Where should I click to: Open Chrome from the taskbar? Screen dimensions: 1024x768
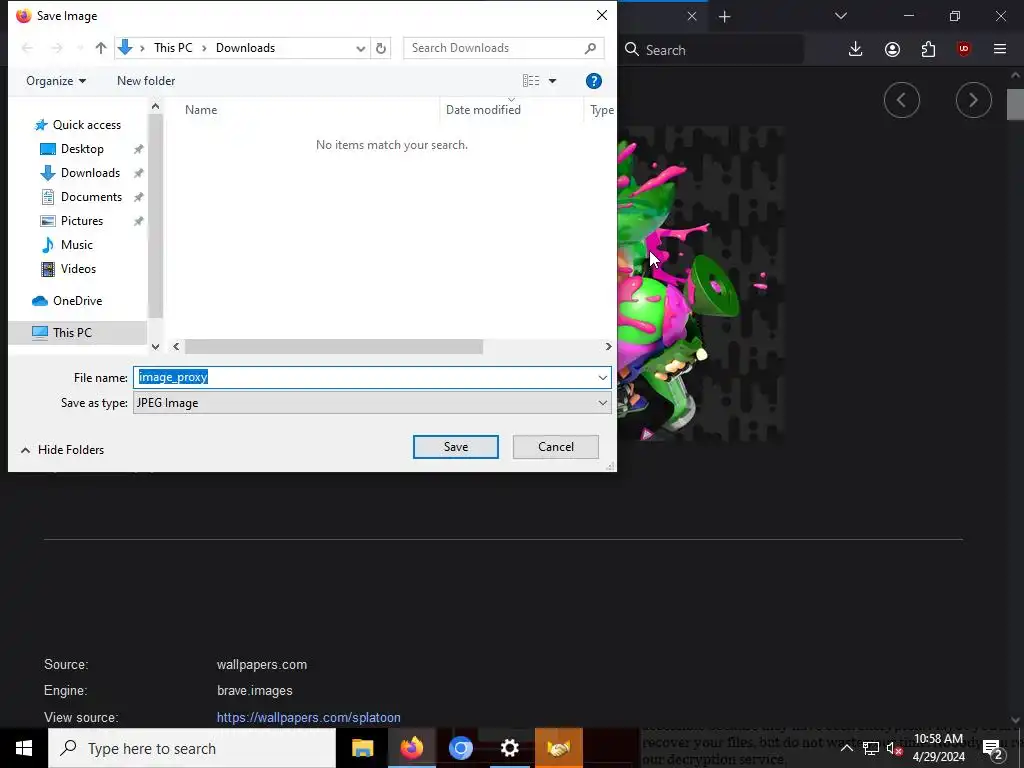click(460, 748)
